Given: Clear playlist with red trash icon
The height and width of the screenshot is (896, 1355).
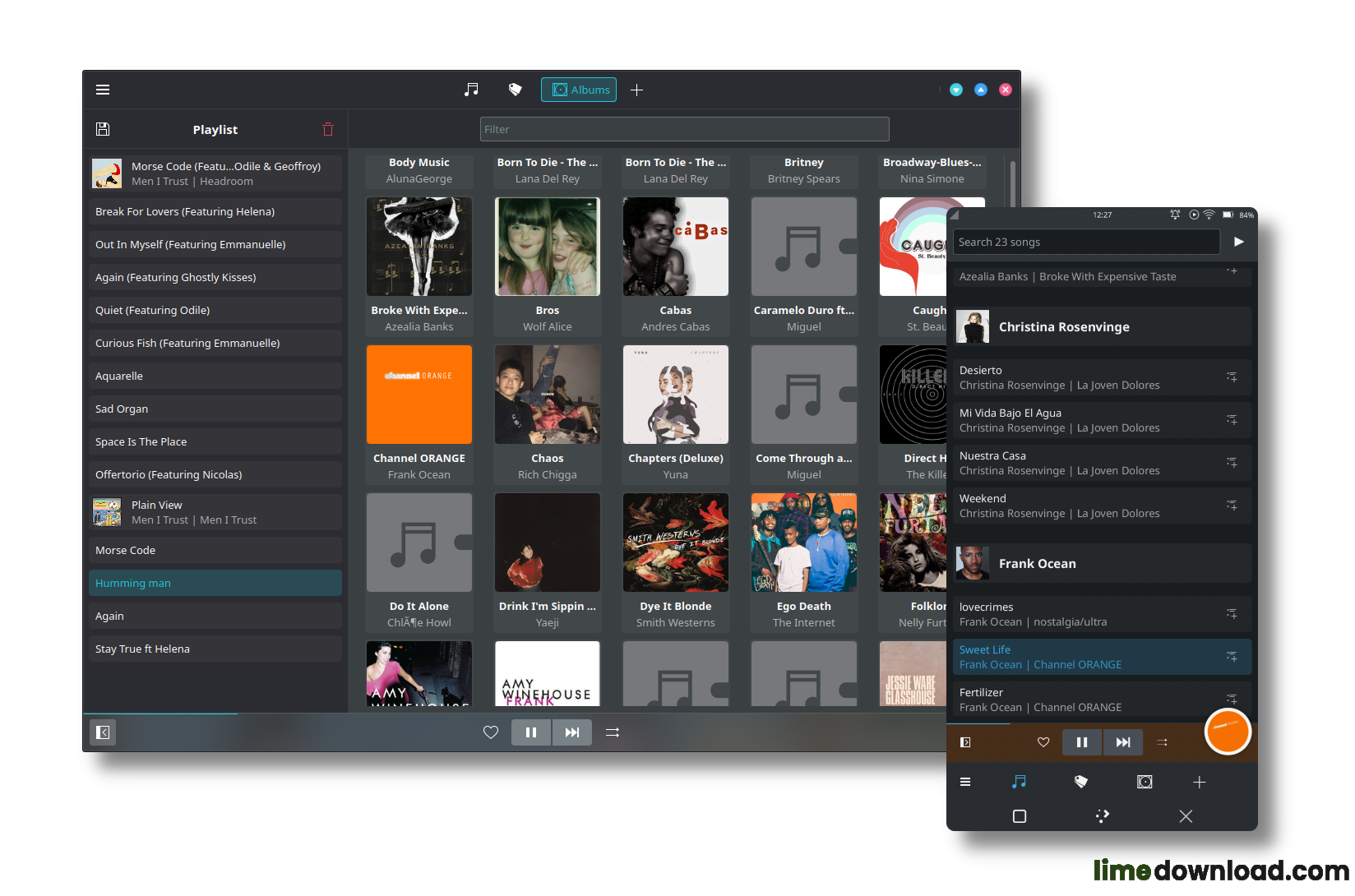Looking at the screenshot, I should coord(328,129).
